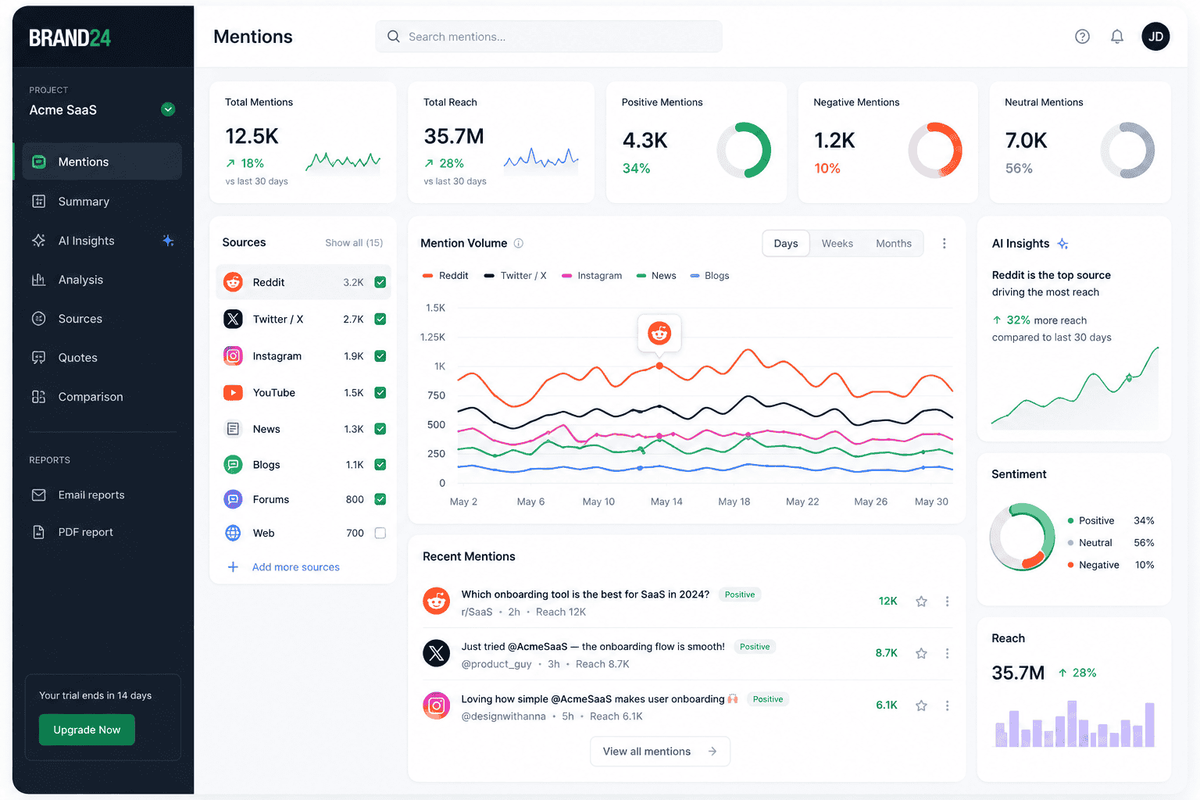The image size is (1200, 800).
Task: Click the Positive Mentions donut chart
Action: pos(744,151)
